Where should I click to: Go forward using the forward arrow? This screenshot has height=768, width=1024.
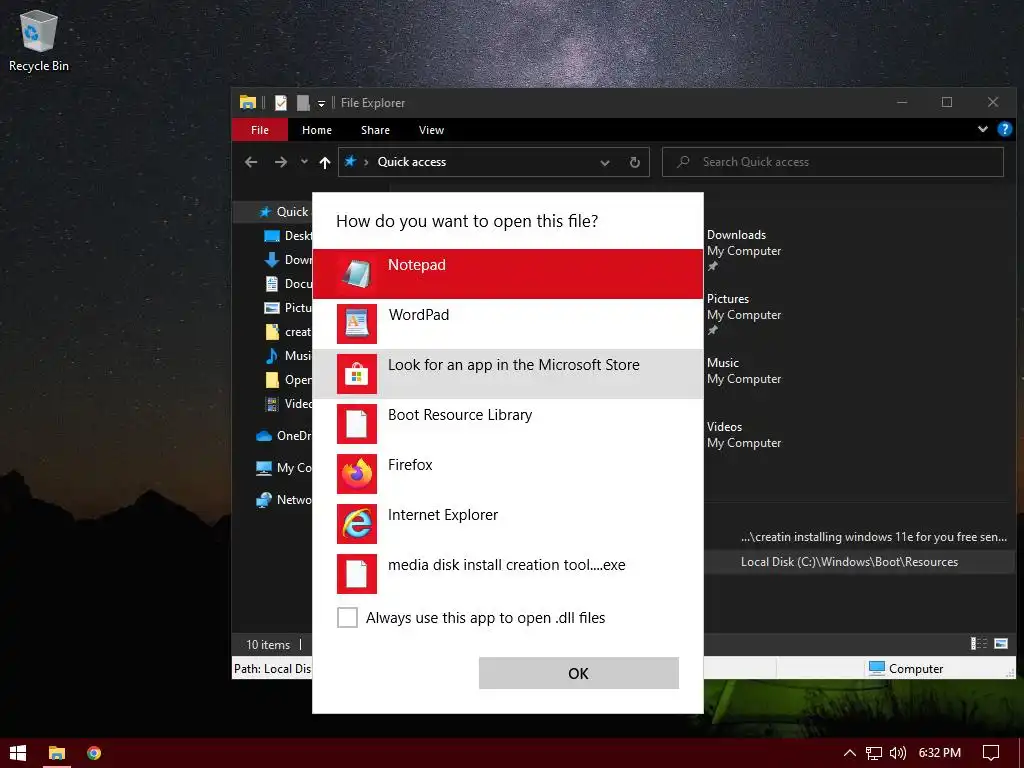pos(281,162)
